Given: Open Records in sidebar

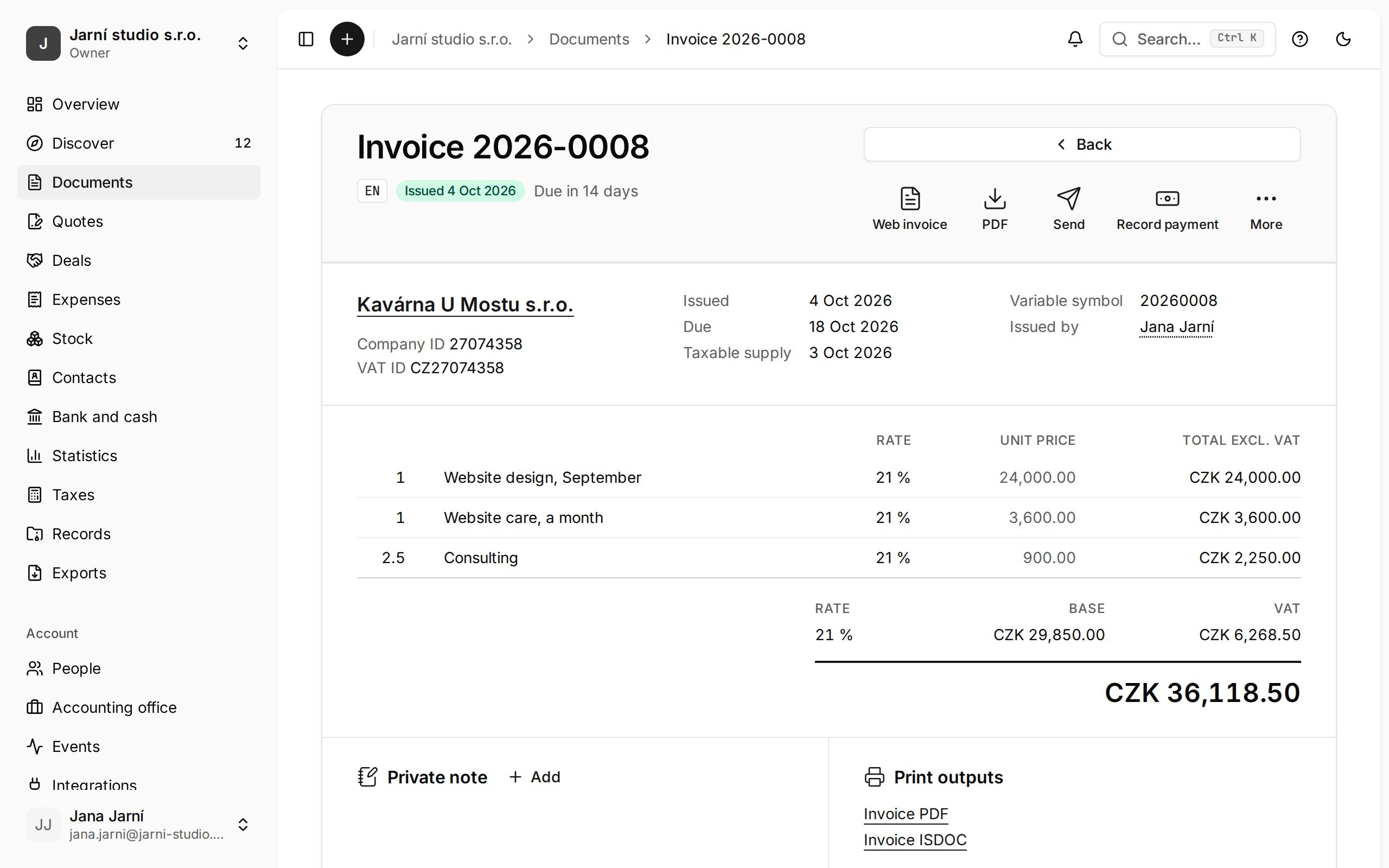Looking at the screenshot, I should point(139,533).
